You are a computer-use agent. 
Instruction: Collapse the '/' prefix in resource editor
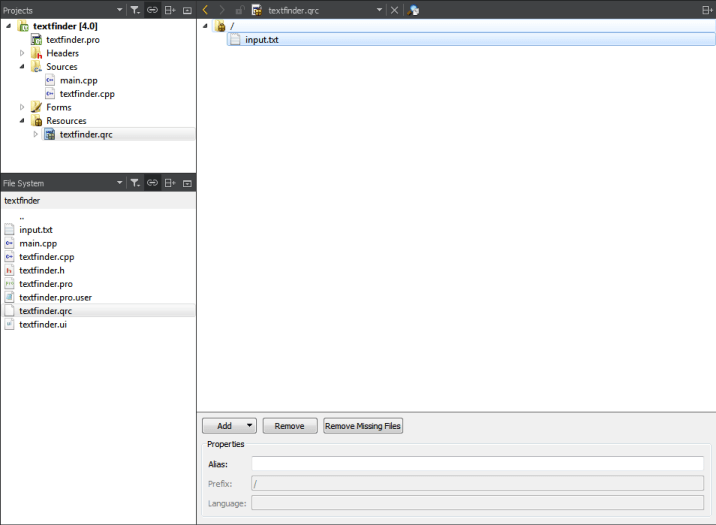point(205,26)
